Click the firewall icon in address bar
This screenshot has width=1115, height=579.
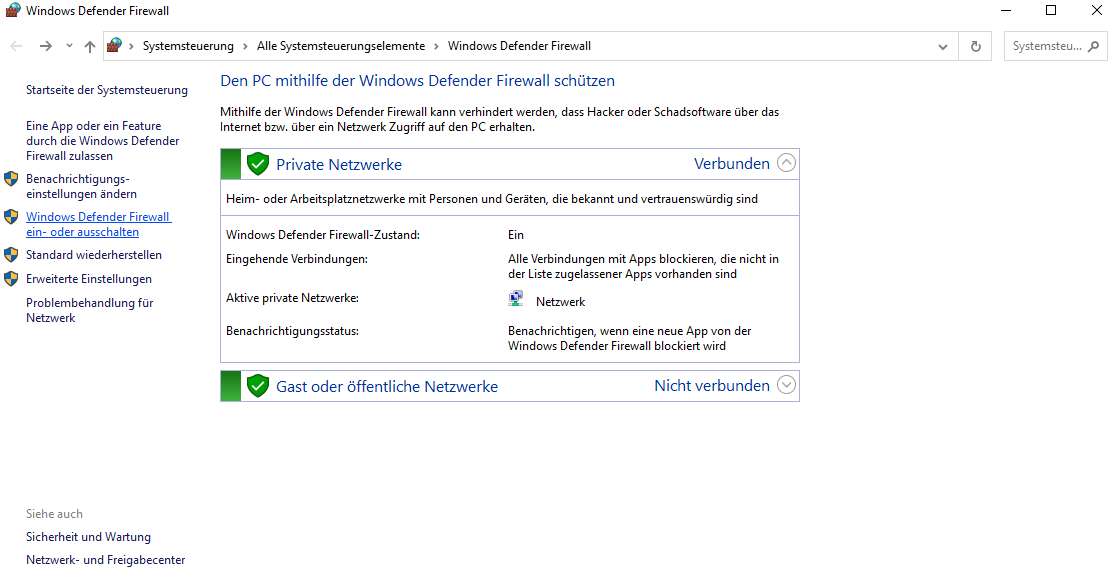coord(114,46)
